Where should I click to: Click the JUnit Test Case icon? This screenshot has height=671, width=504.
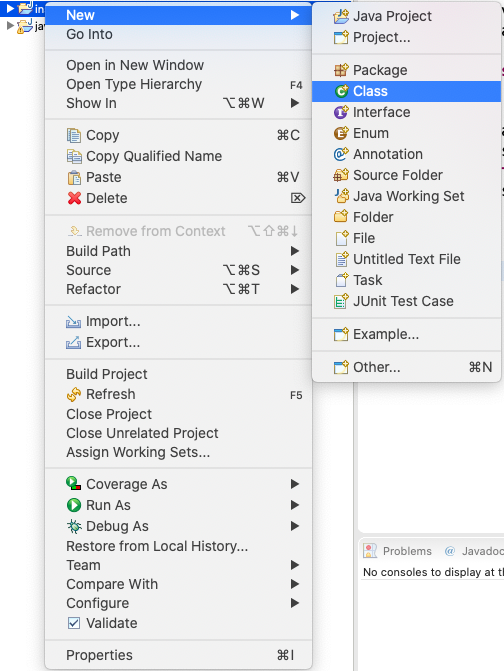341,301
